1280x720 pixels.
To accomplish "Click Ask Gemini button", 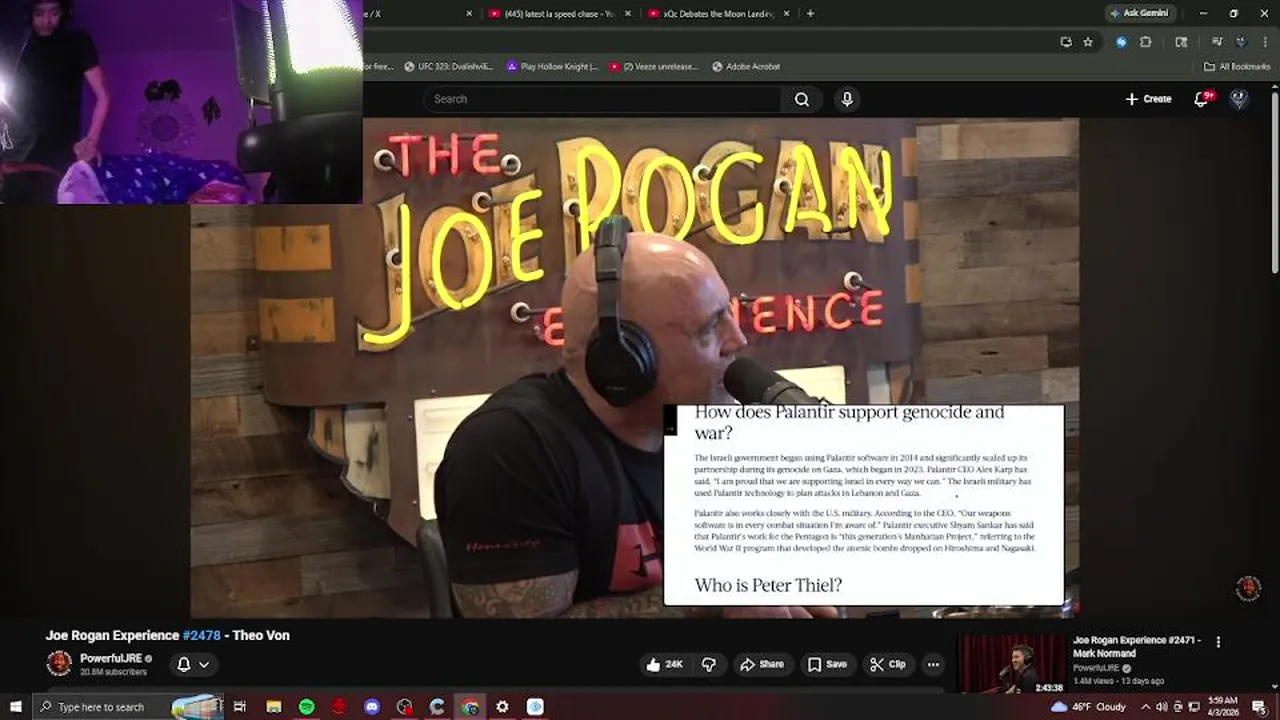I will tap(1138, 14).
